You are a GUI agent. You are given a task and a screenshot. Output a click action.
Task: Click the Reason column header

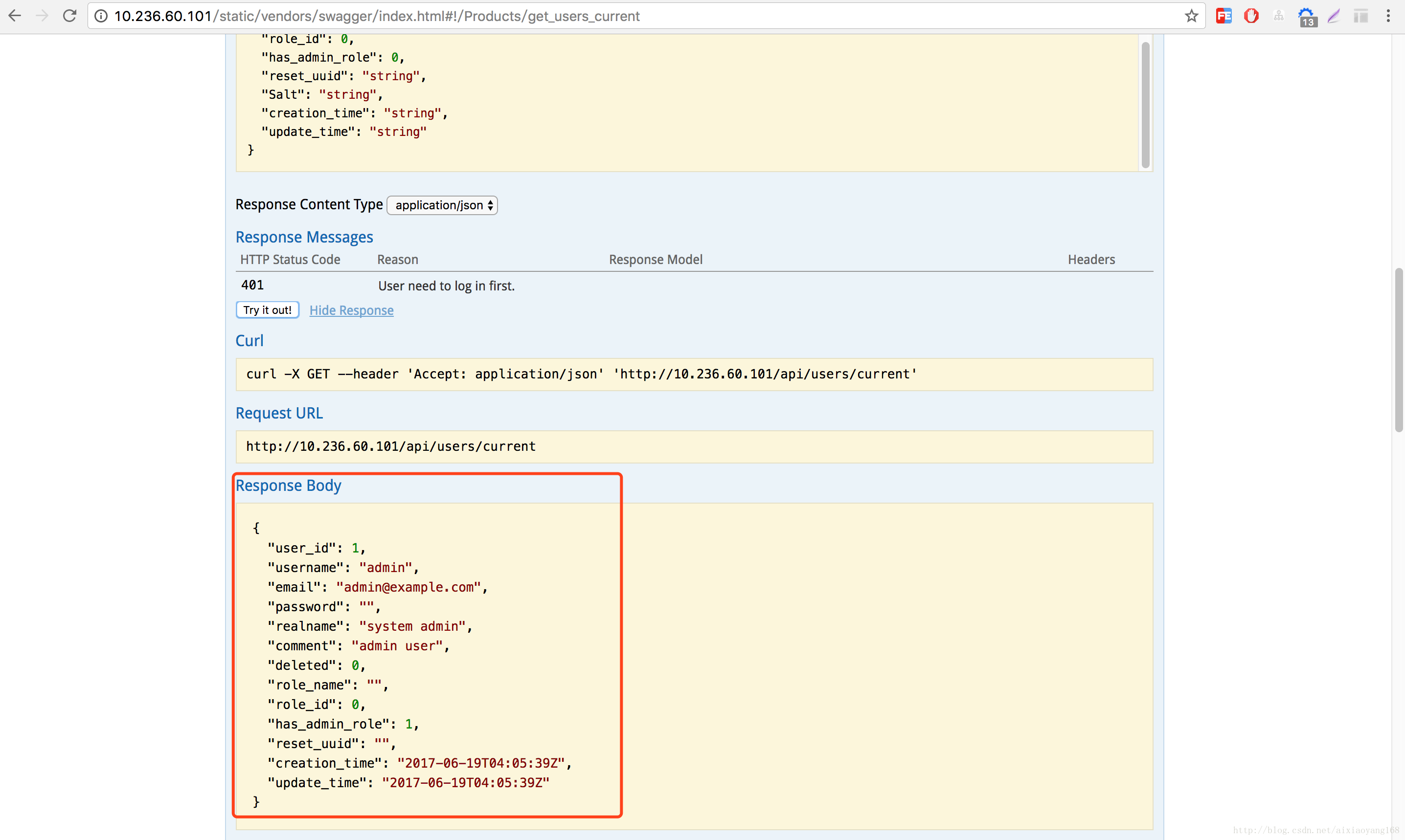(398, 260)
